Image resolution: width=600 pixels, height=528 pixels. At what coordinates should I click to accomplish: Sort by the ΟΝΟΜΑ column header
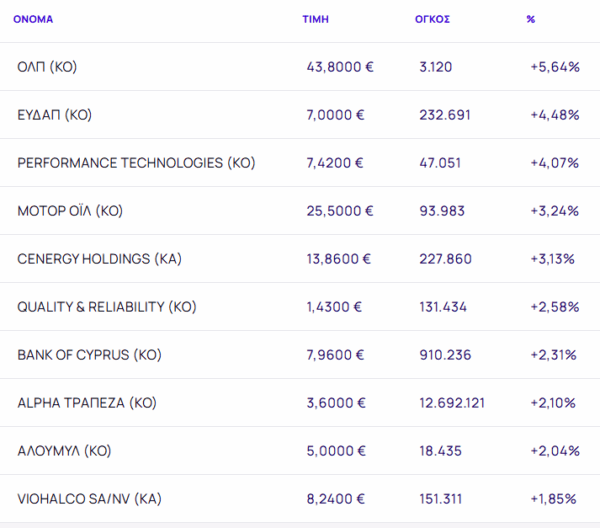click(33, 19)
